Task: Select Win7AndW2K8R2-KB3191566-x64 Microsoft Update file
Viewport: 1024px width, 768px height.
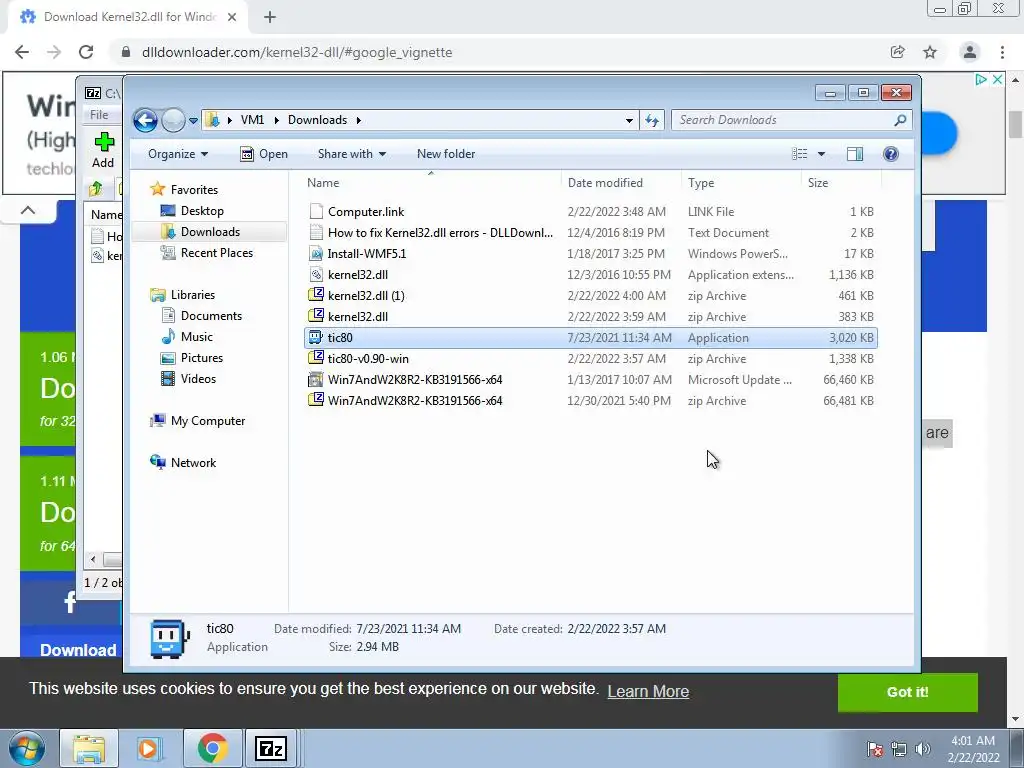Action: 590,379
